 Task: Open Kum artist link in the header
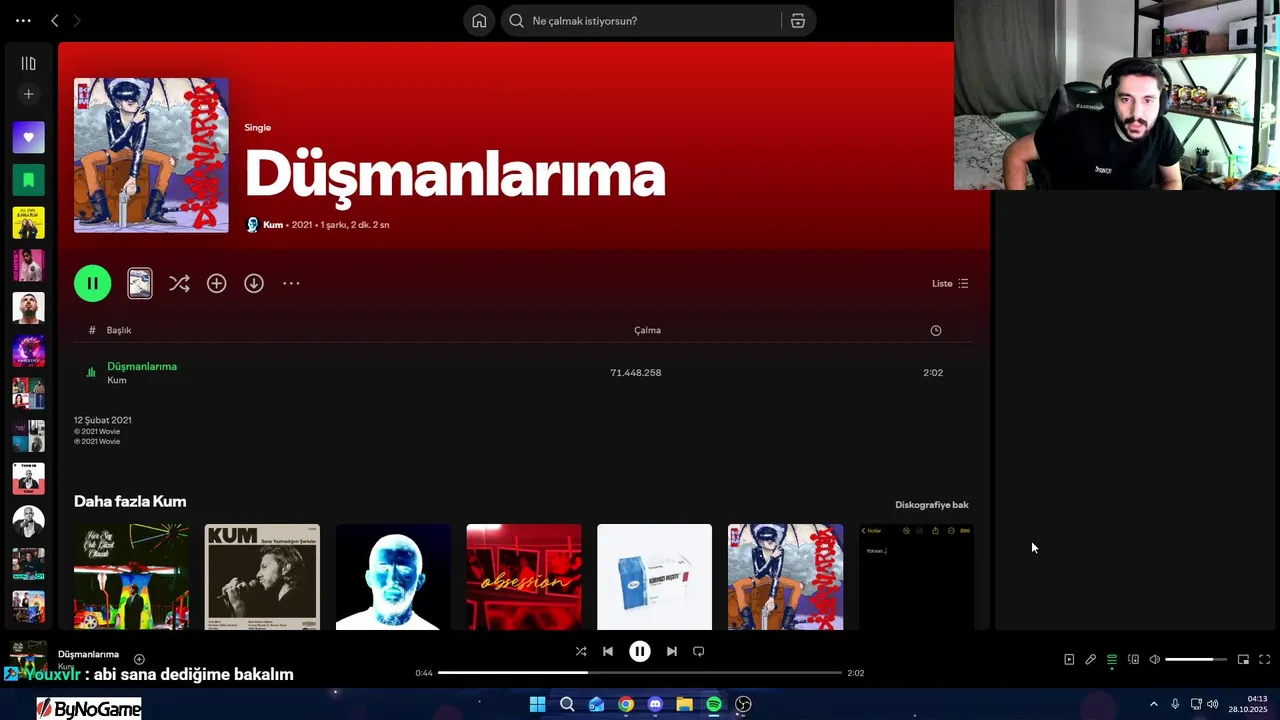tap(273, 225)
